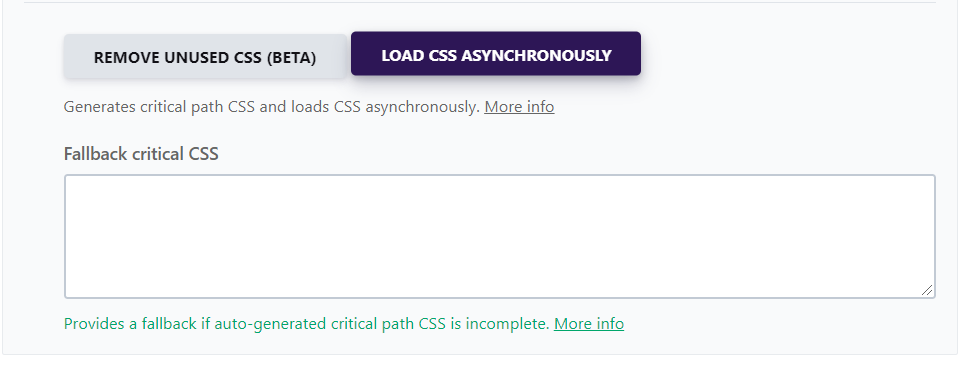Follow the link after 'loads CSS asynchronously.'

[519, 107]
